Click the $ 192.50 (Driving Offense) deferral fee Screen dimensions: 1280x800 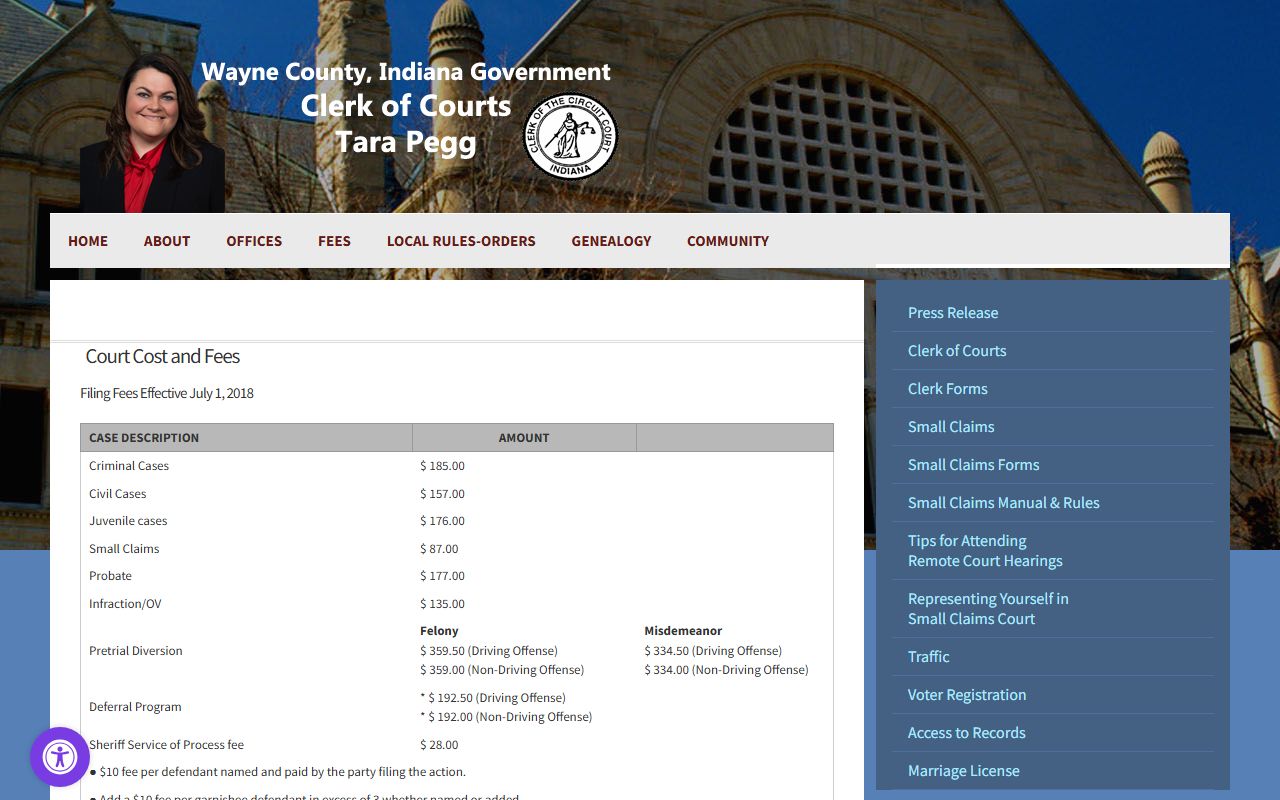(493, 698)
